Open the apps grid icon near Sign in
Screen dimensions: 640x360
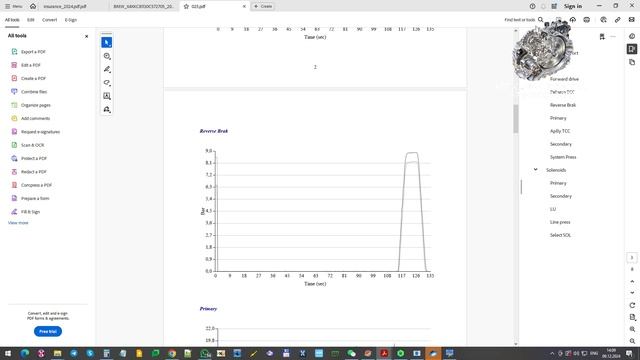point(554,6)
